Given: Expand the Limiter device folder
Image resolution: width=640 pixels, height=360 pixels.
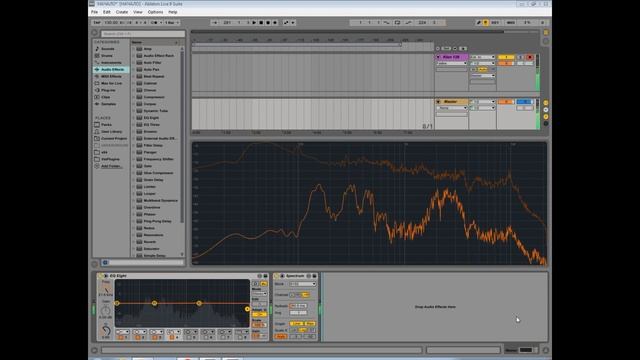Looking at the screenshot, I should click(133, 187).
